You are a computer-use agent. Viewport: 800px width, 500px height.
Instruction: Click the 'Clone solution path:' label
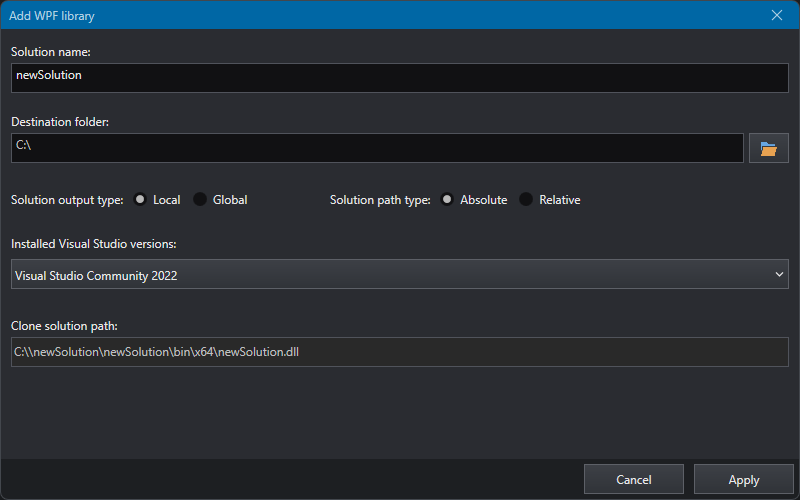point(64,326)
